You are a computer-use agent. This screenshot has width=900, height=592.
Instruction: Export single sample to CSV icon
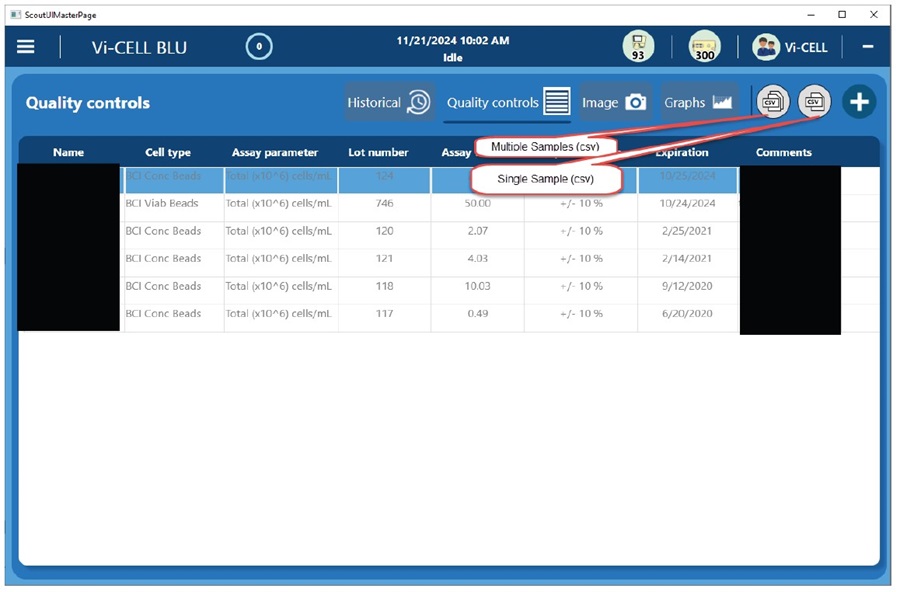(814, 102)
